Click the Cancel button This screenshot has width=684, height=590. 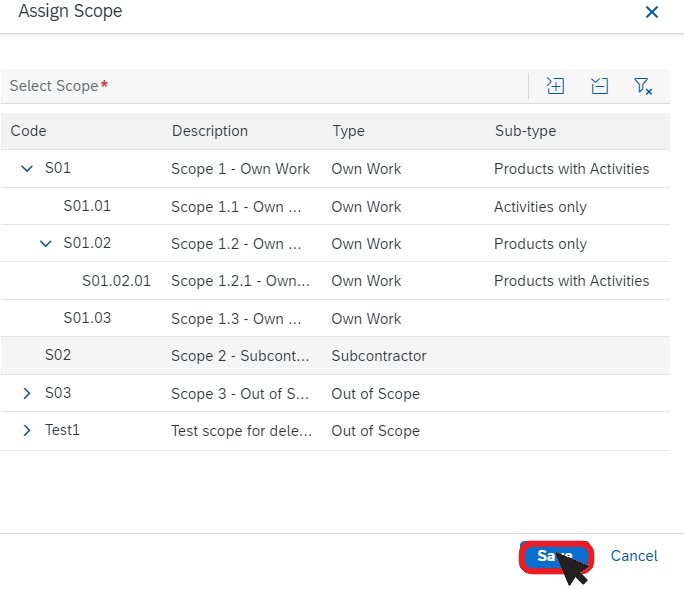[x=634, y=556]
